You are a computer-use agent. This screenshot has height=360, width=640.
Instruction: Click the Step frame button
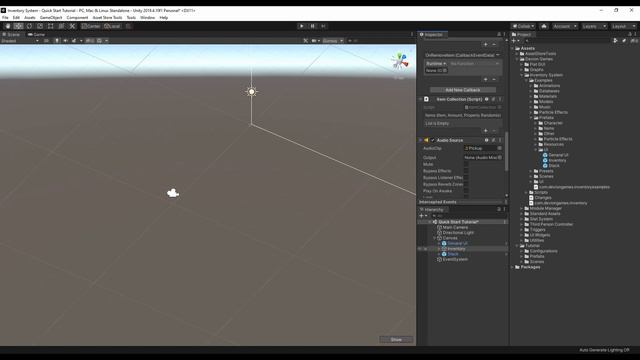[323, 26]
